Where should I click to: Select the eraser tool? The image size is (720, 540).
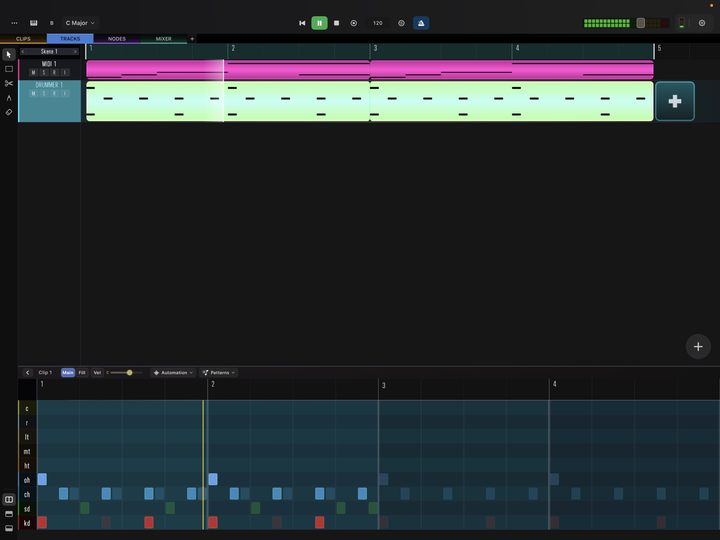click(x=9, y=112)
